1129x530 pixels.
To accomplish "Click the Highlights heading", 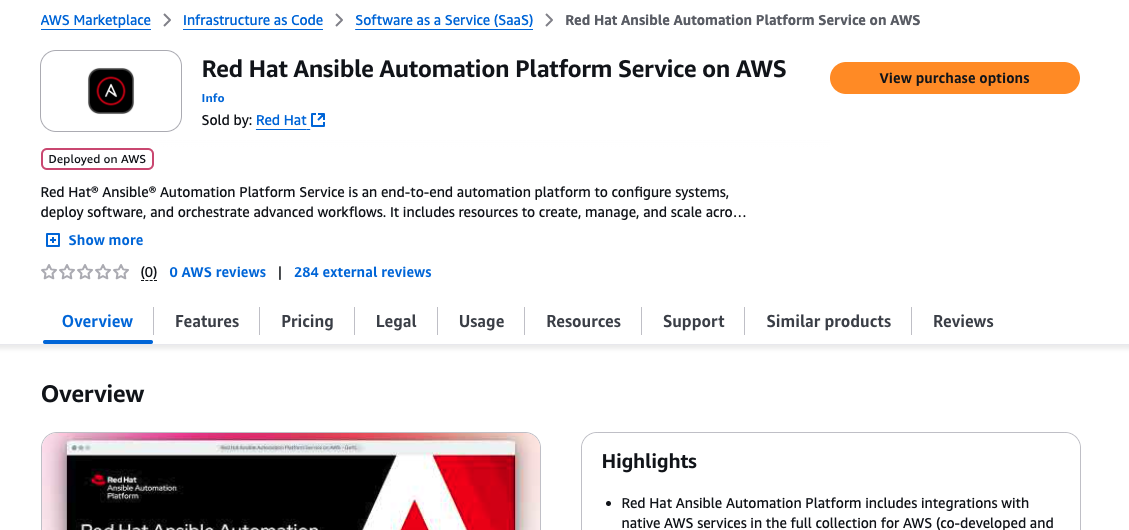I will pyautogui.click(x=649, y=462).
